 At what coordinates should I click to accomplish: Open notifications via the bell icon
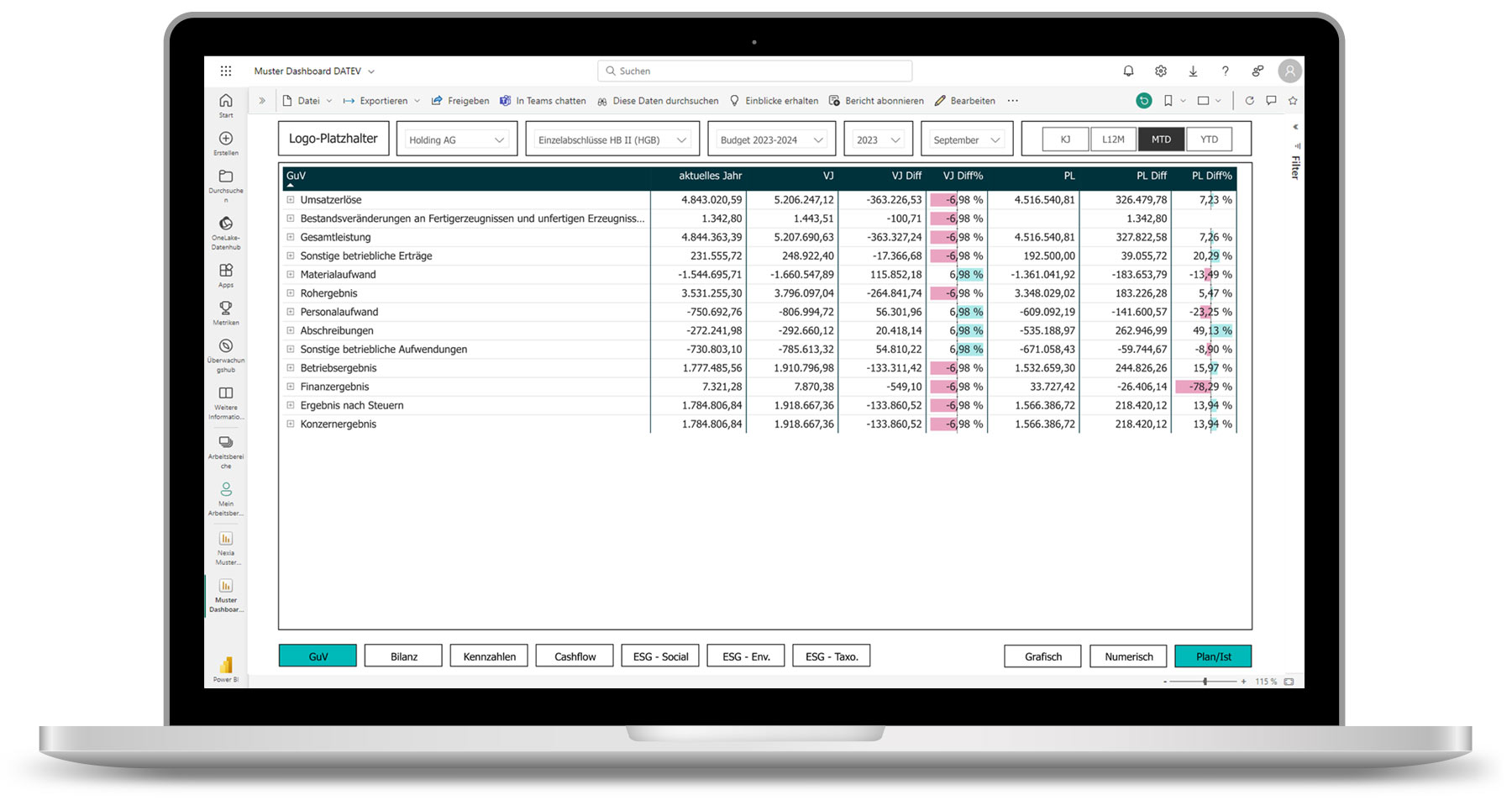point(1128,71)
